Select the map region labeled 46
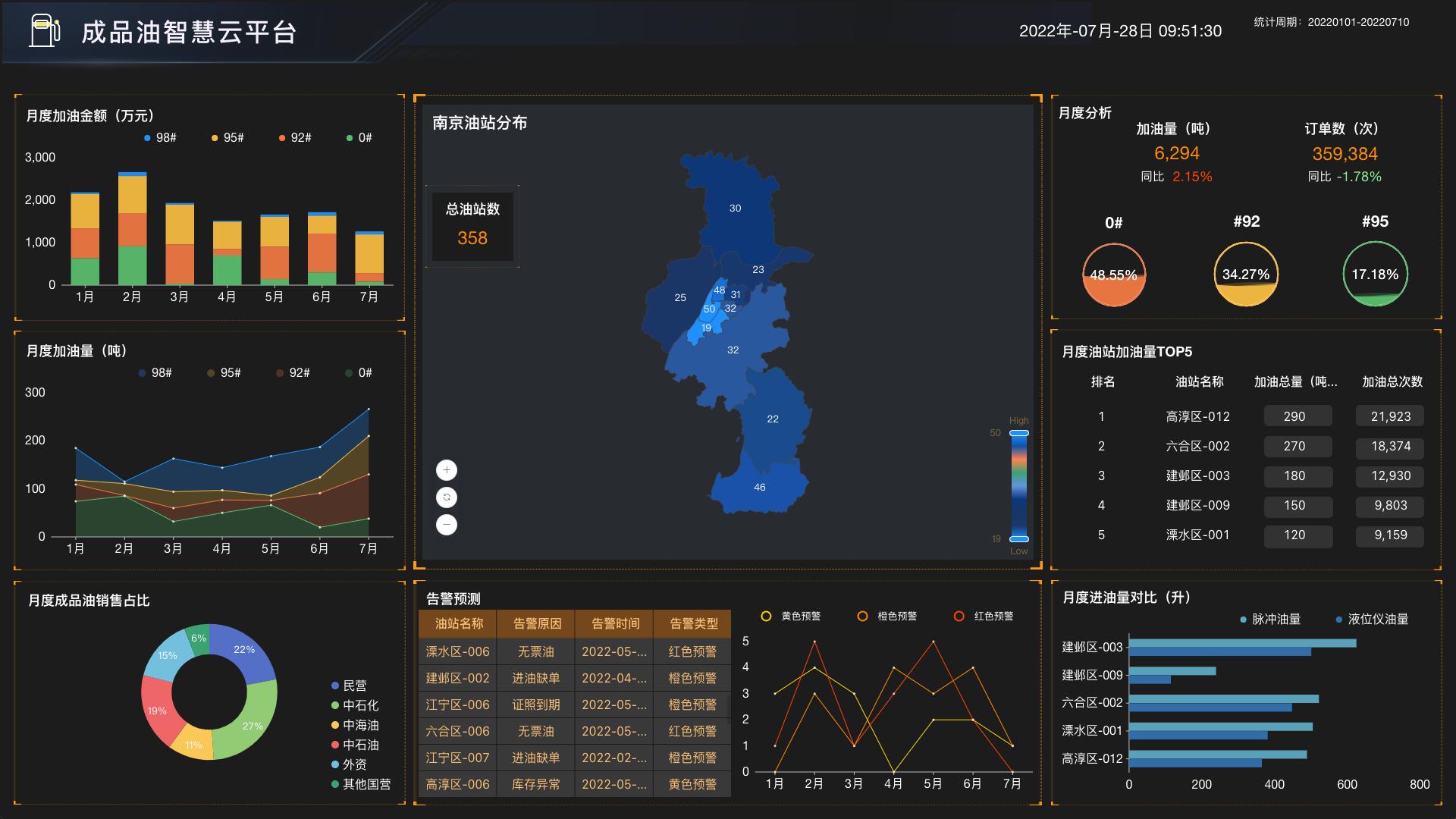The width and height of the screenshot is (1456, 819). 759,488
